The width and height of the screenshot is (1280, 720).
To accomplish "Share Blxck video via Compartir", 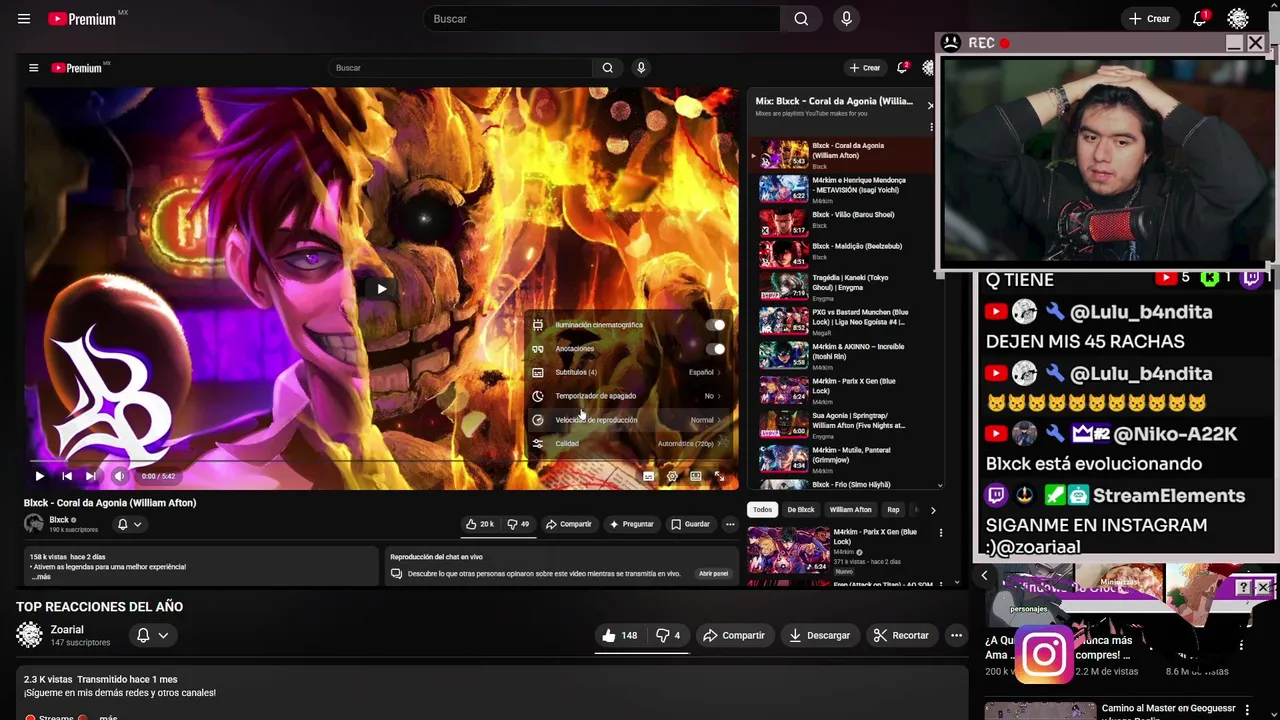I will click(568, 524).
